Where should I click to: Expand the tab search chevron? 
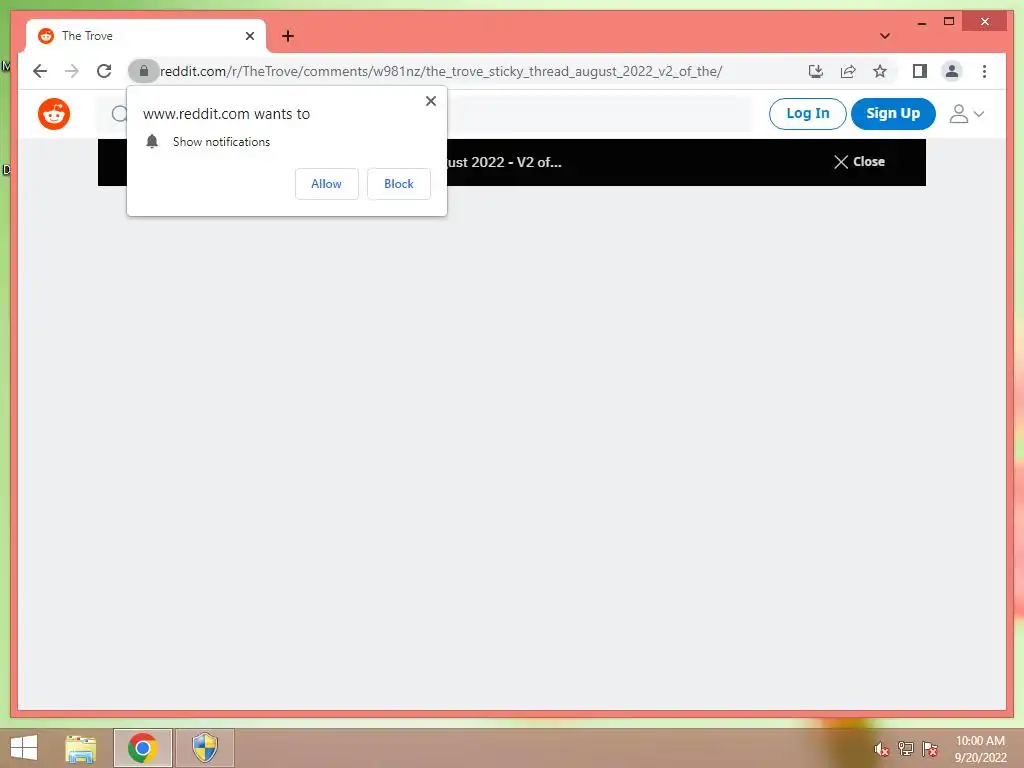pos(885,36)
